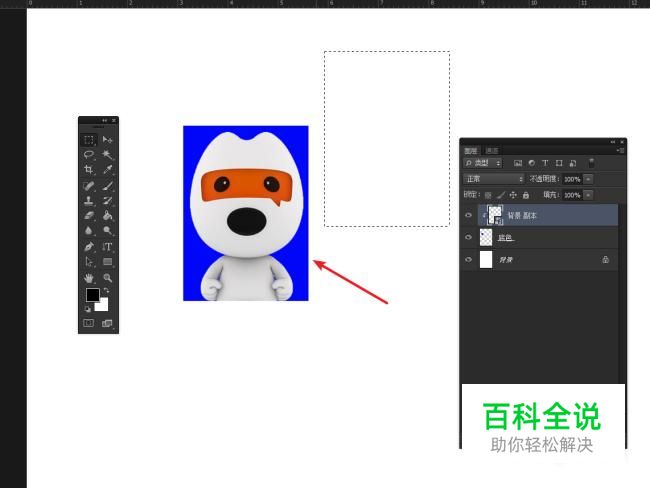Select the Rectangular Marquee tool
The width and height of the screenshot is (650, 488).
click(89, 140)
